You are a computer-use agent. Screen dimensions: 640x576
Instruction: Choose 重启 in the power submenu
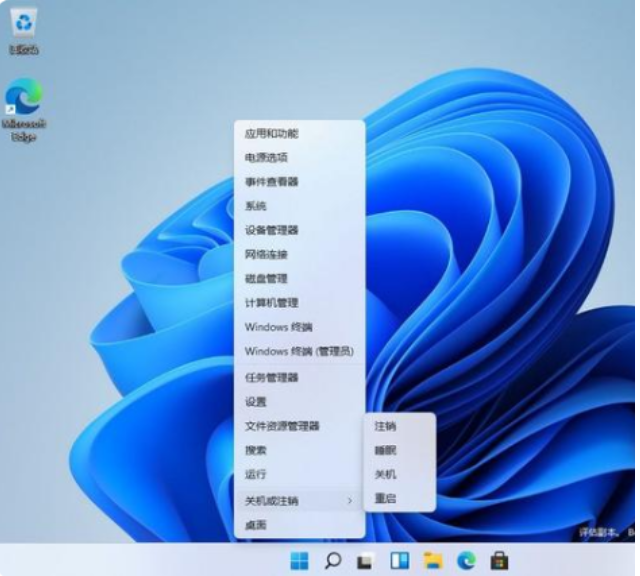[385, 498]
